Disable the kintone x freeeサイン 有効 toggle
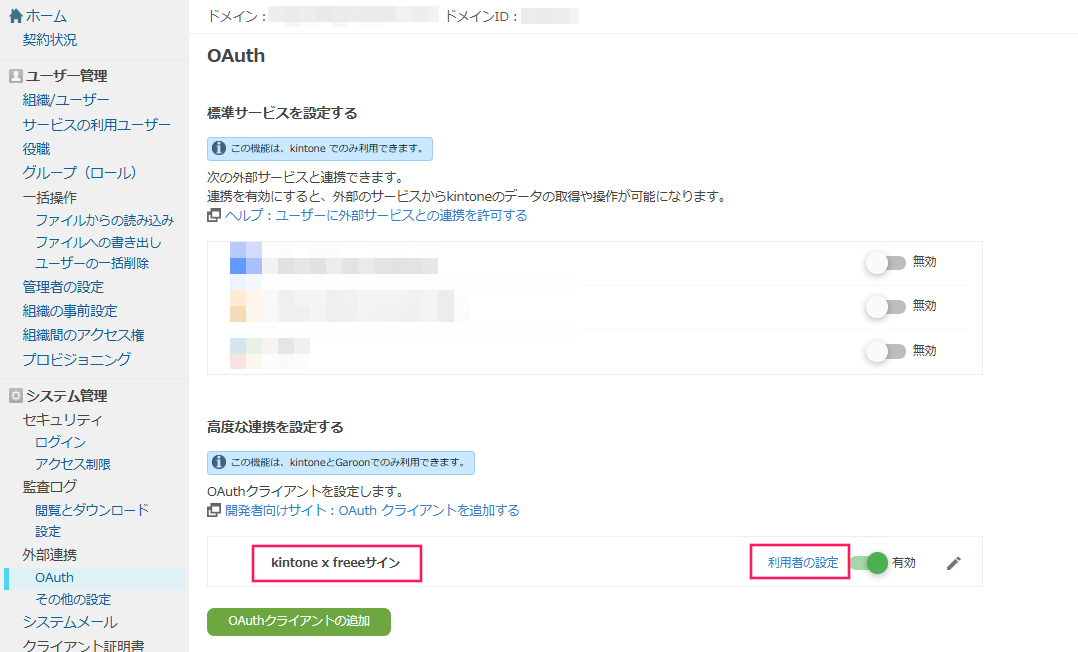The height and width of the screenshot is (652, 1078). 870,563
